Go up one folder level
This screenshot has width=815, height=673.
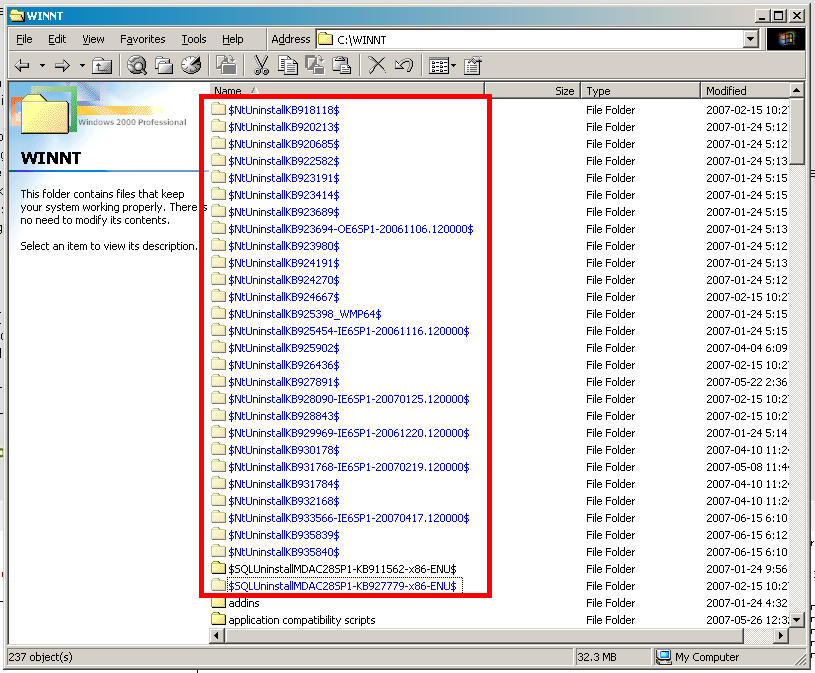click(x=102, y=65)
